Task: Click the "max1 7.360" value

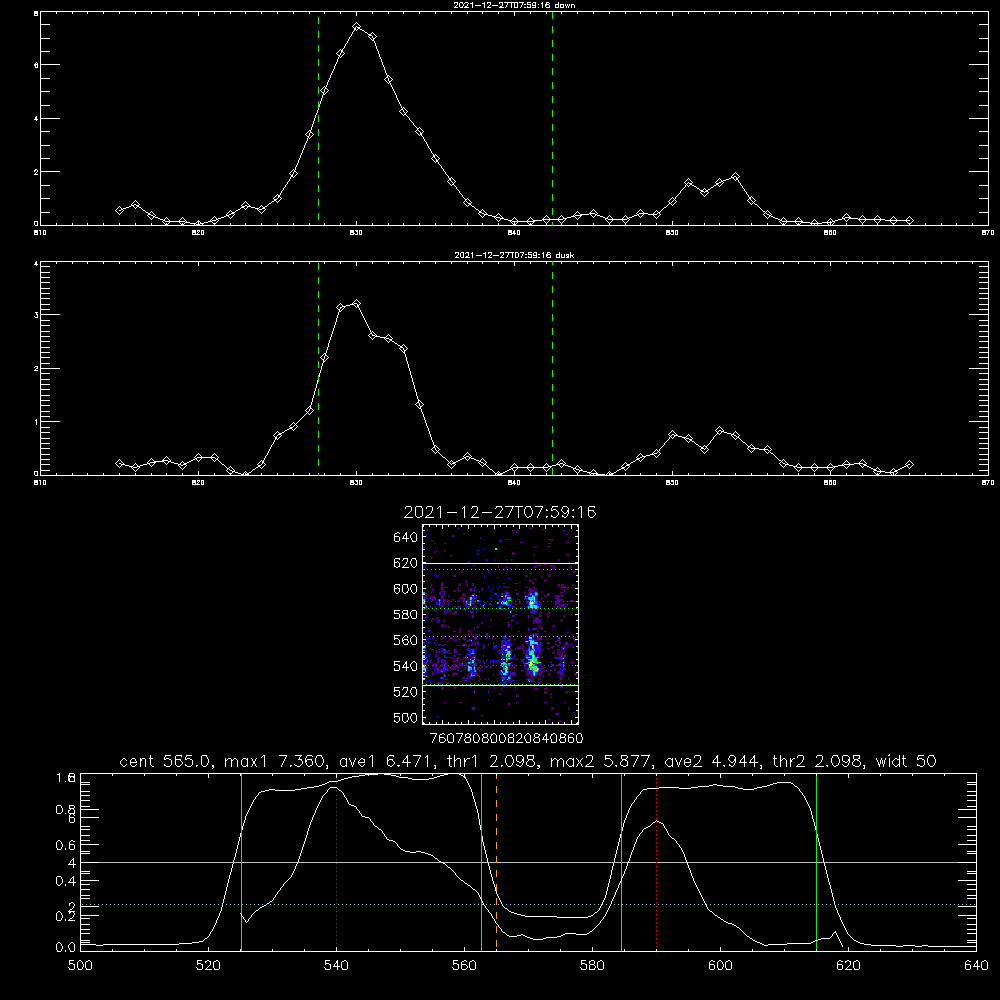Action: point(275,761)
